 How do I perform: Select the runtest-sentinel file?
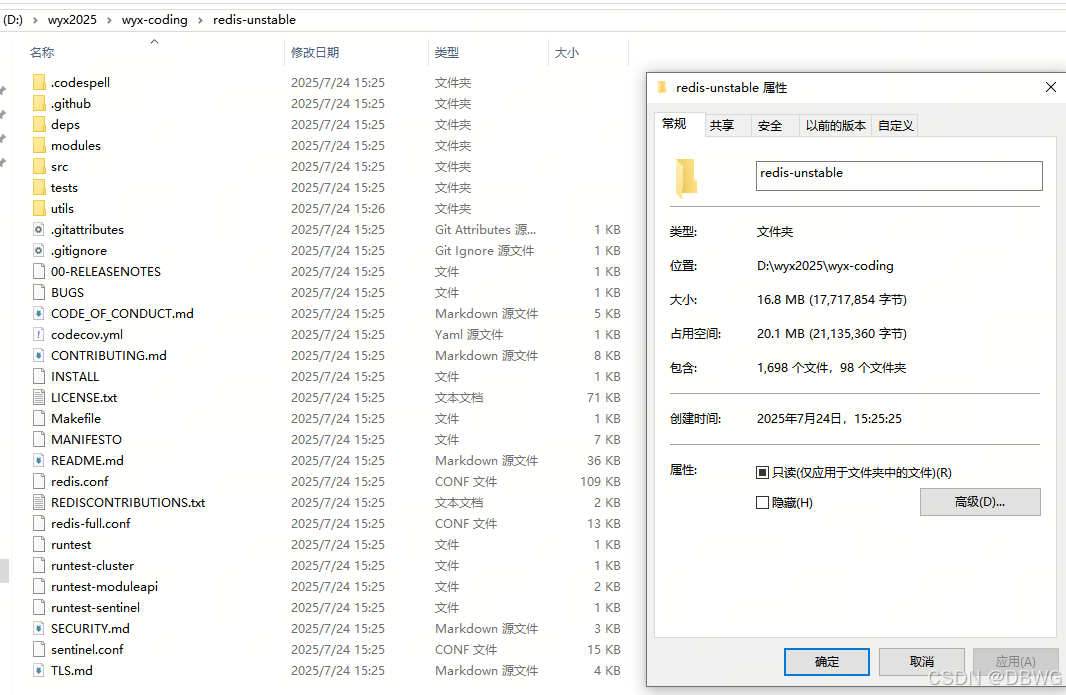pyautogui.click(x=95, y=607)
